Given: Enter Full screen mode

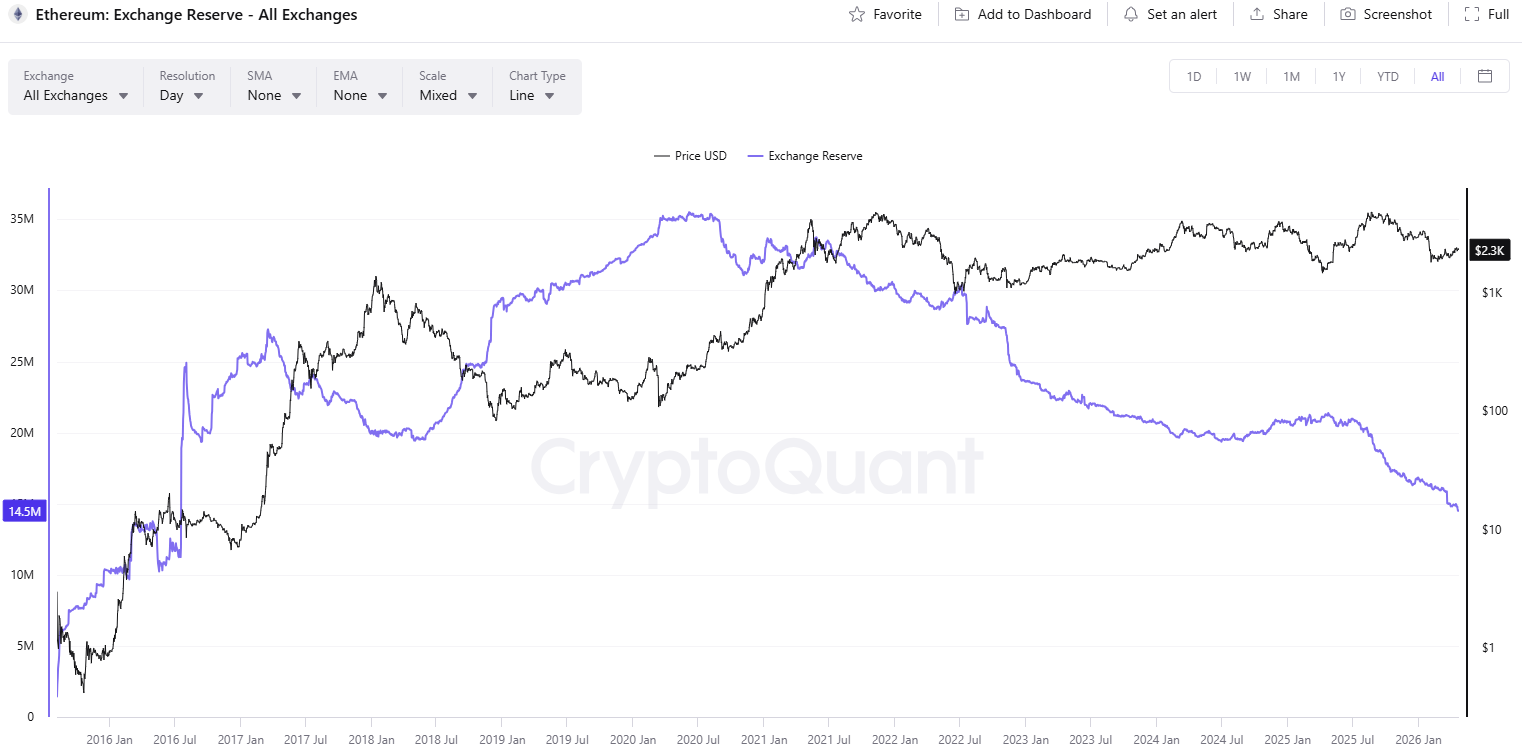Looking at the screenshot, I should click(1469, 14).
